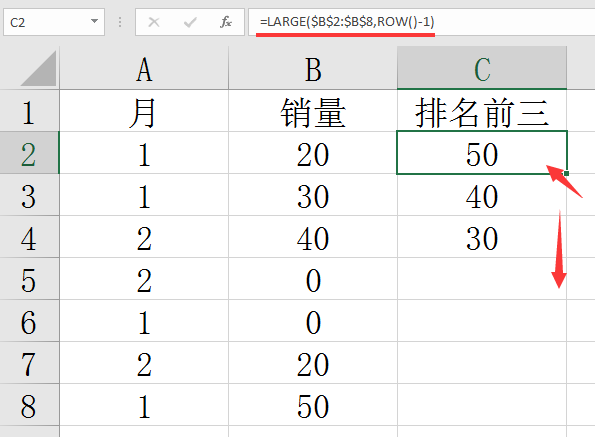
Task: Select column A header
Action: click(x=144, y=68)
